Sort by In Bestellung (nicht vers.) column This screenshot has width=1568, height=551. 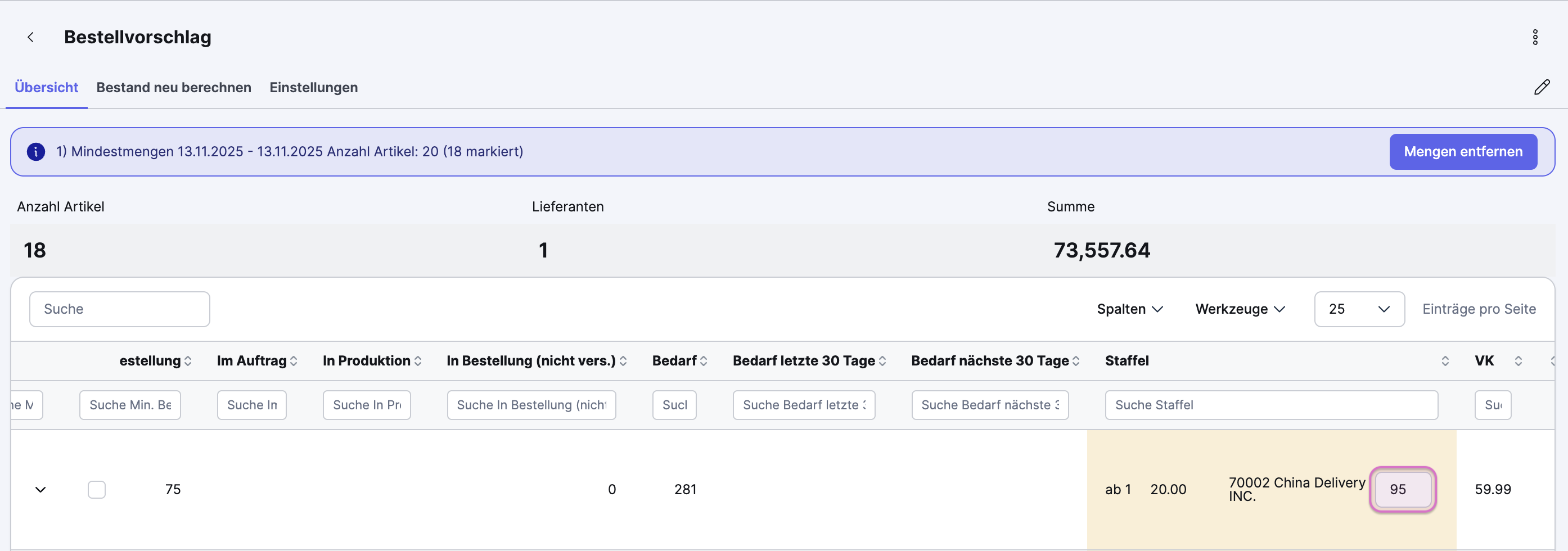[623, 361]
